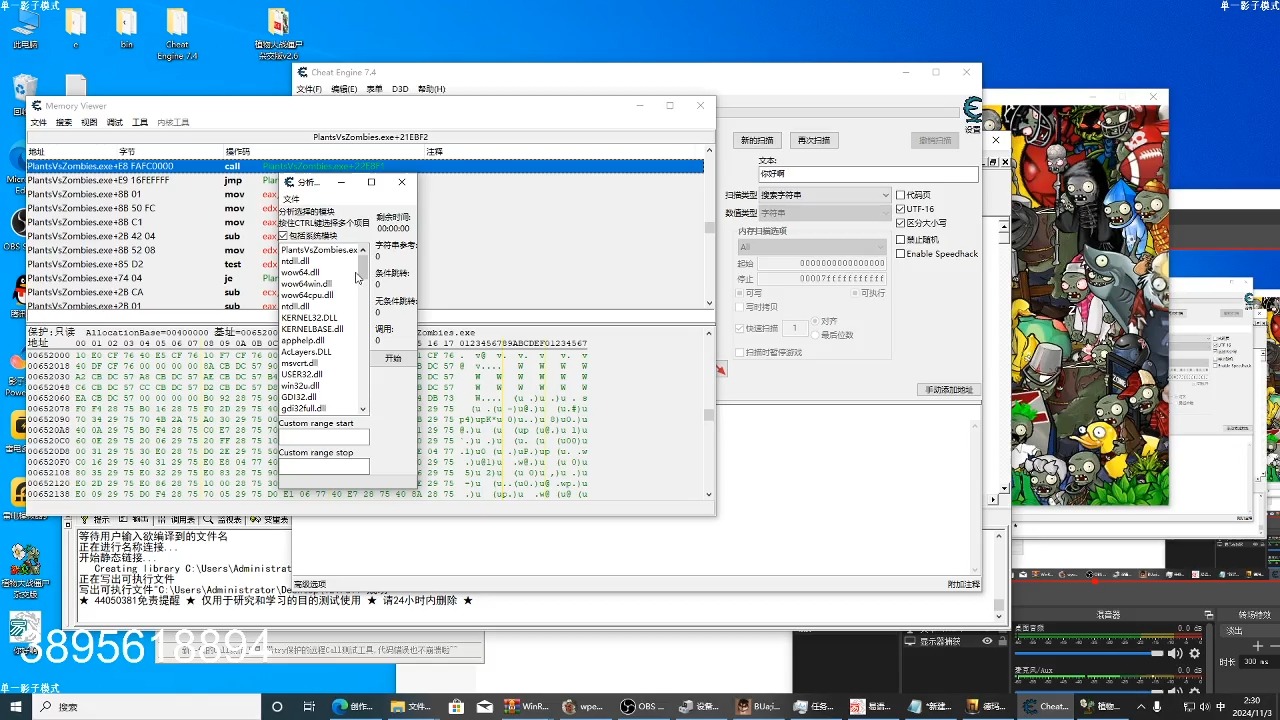Click disassembler scrollbar down arrow
The height and width of the screenshot is (720, 1280).
point(709,302)
